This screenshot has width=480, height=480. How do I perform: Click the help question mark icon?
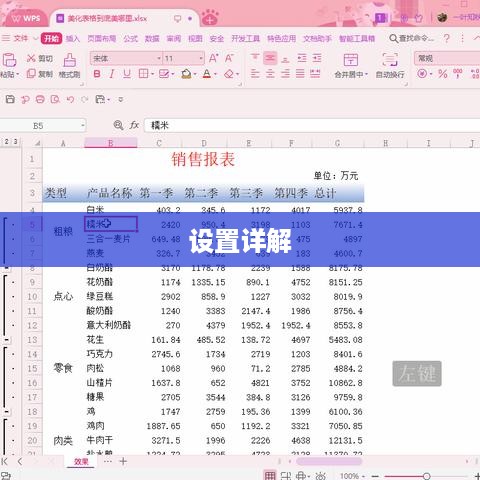click(x=447, y=38)
